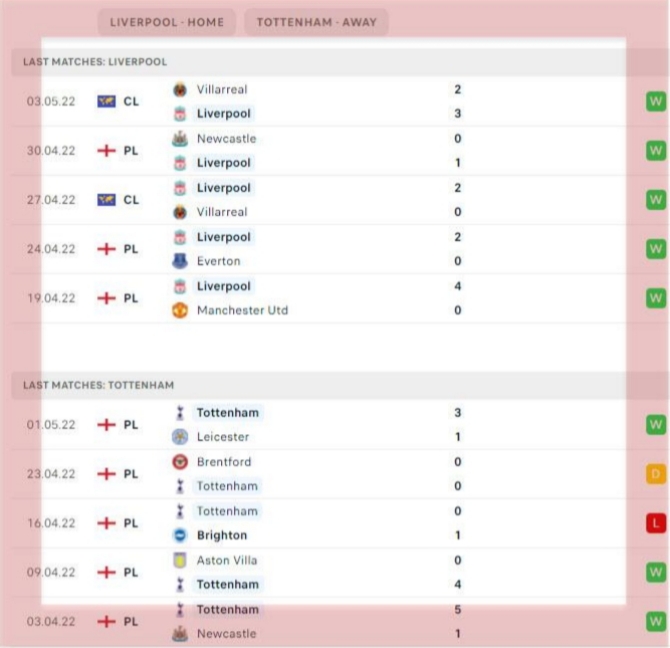Open the Liverpool - Home tab

coord(167,22)
